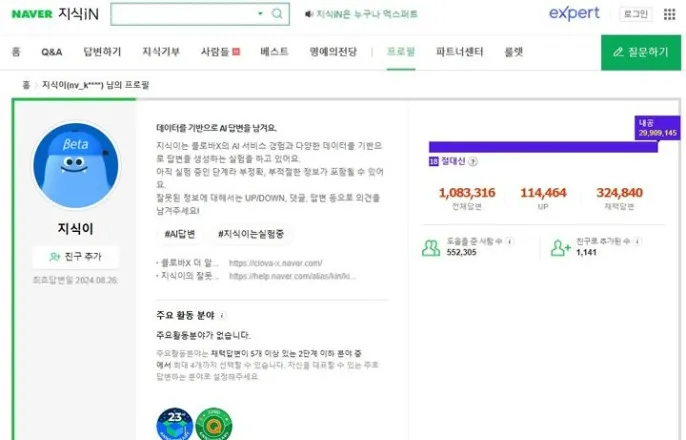The width and height of the screenshot is (686, 440).
Task: Click the 1,141 value
Action: pos(586,252)
